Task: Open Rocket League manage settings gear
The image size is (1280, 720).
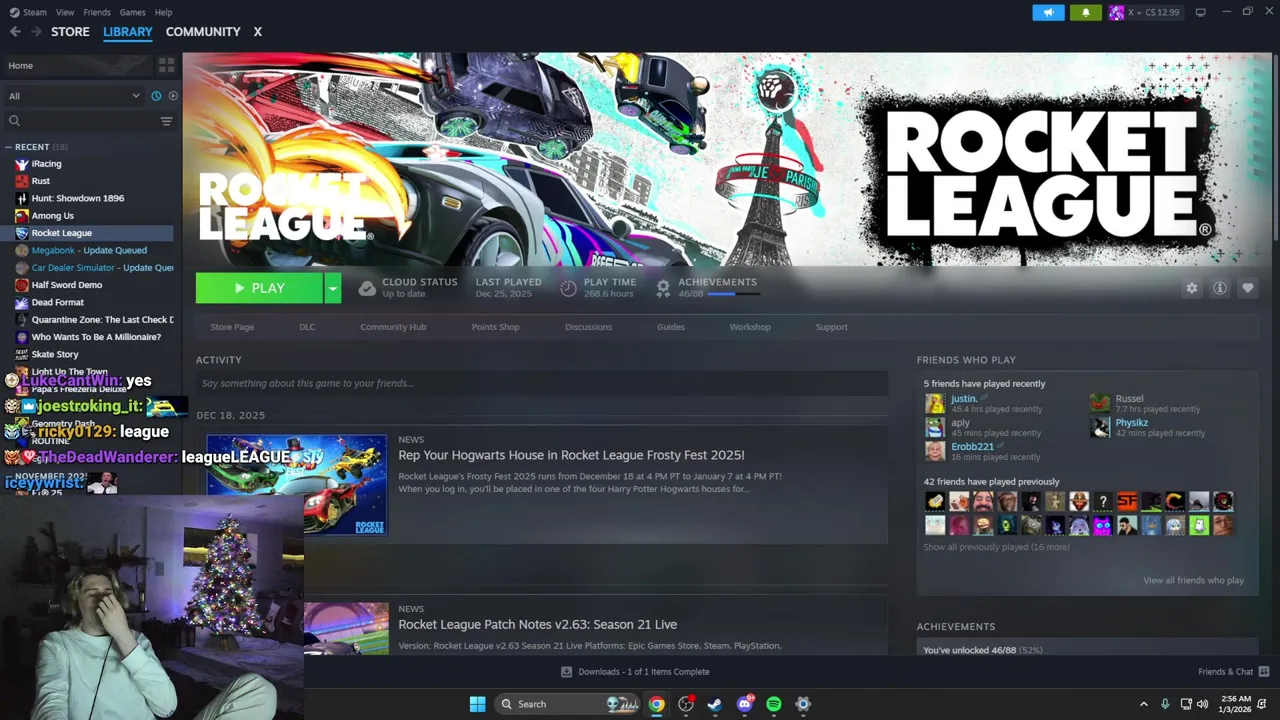Action: point(1191,288)
